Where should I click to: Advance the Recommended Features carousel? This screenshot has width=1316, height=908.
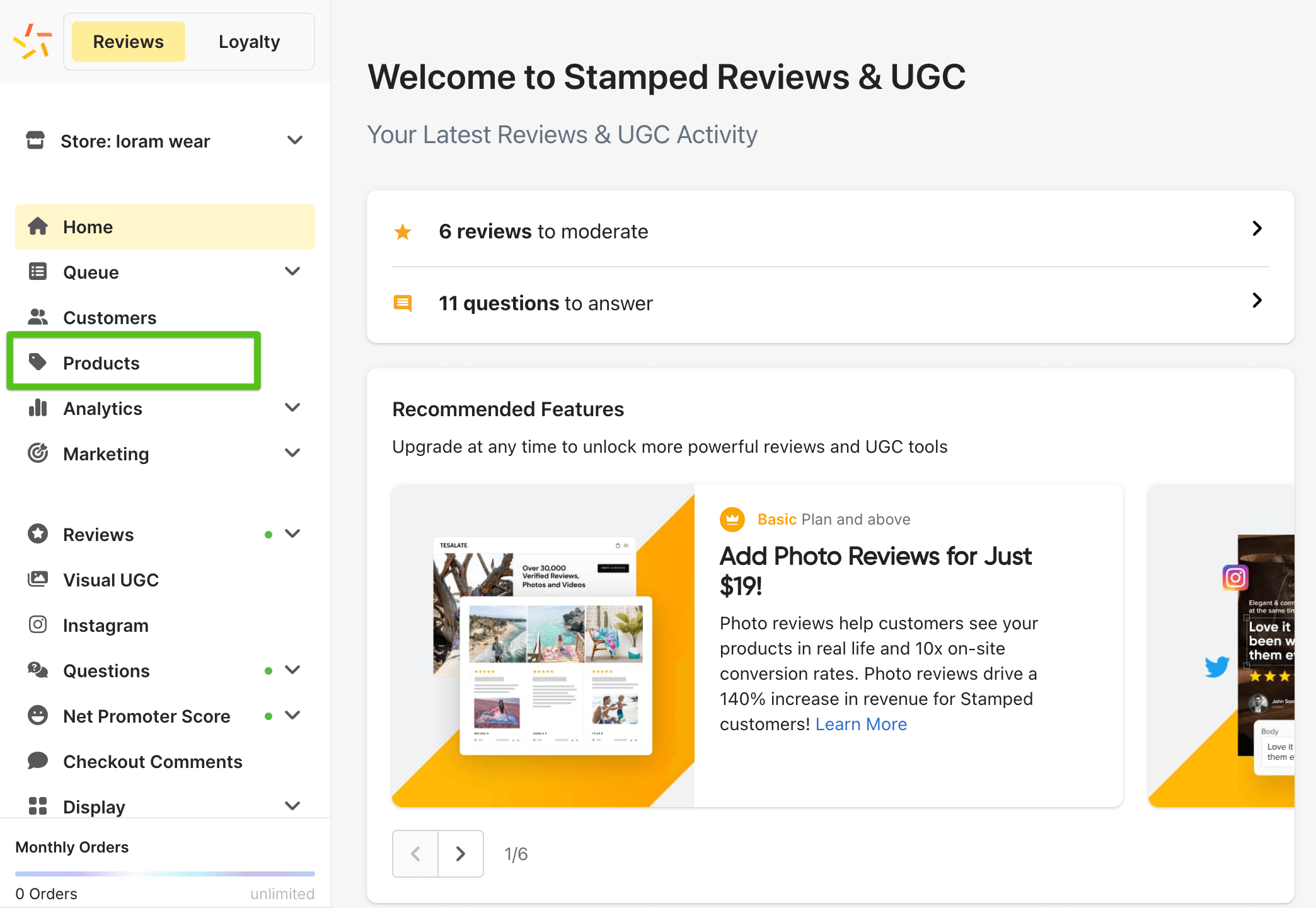pos(461,854)
